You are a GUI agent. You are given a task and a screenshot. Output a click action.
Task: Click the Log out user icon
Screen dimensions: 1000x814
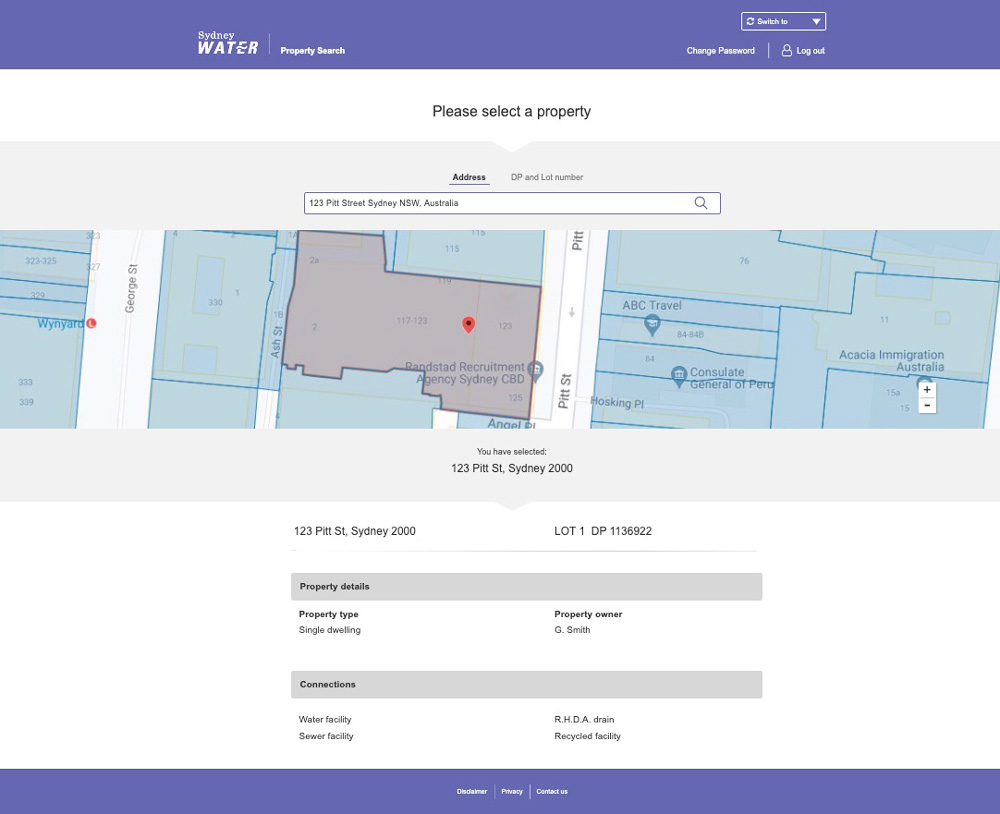(x=787, y=50)
